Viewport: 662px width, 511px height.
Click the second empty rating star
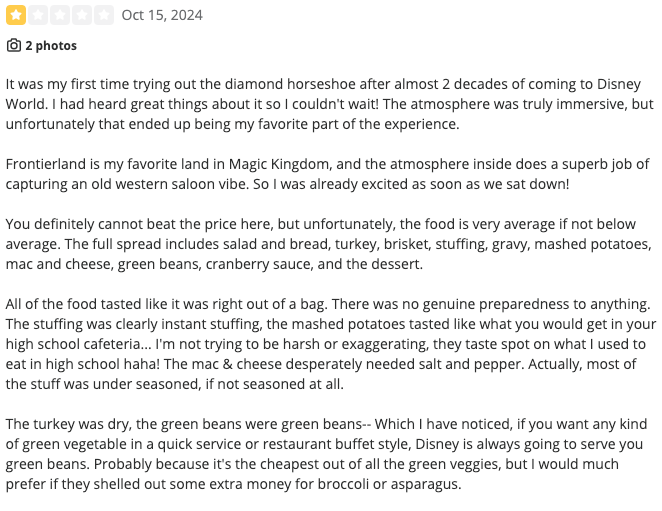point(37,15)
